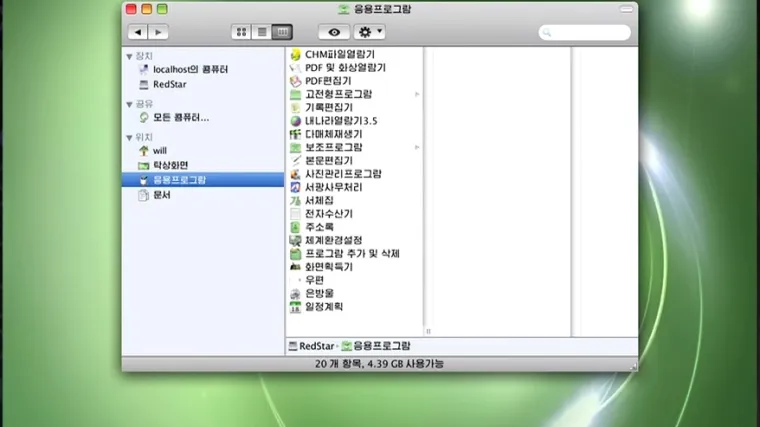
Task: Switch to list view mode
Action: click(262, 33)
